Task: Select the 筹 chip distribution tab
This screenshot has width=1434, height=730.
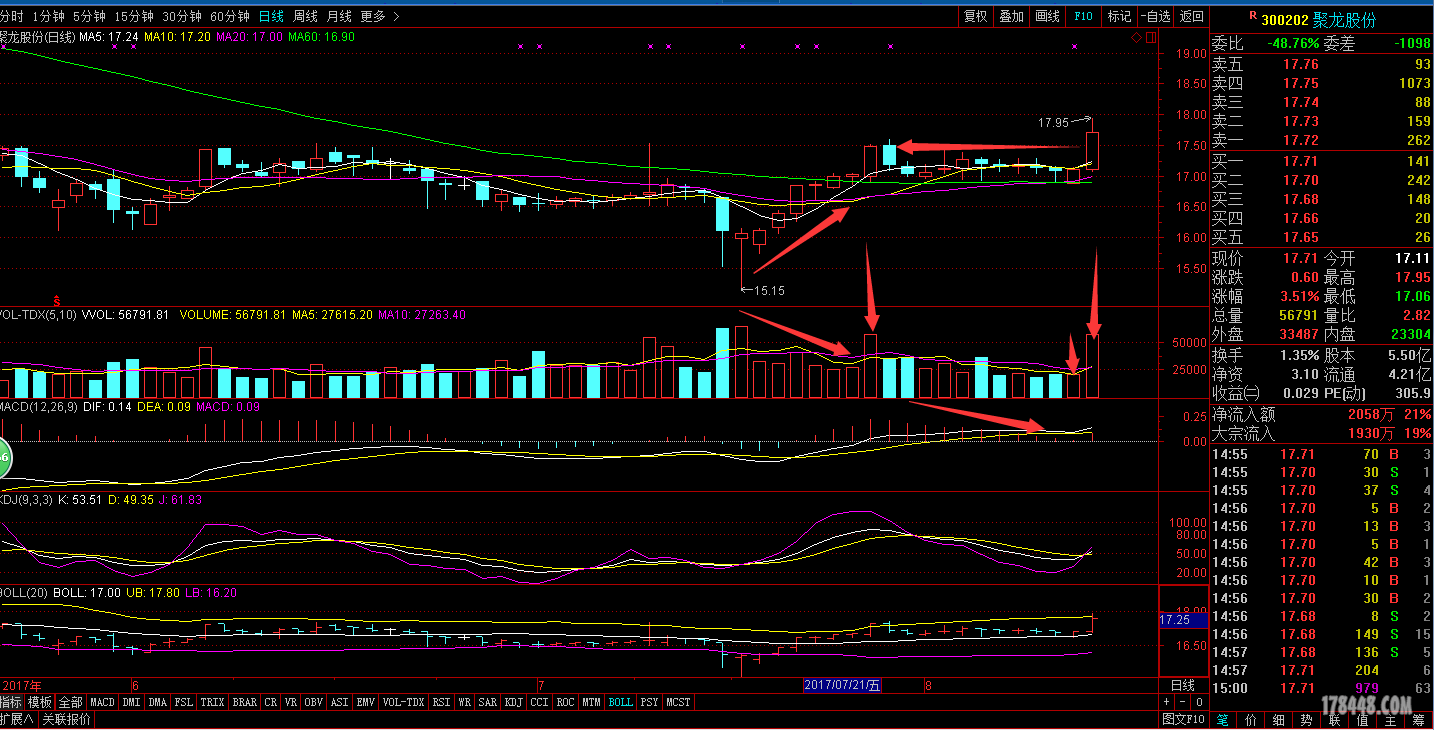Action: [1418, 720]
